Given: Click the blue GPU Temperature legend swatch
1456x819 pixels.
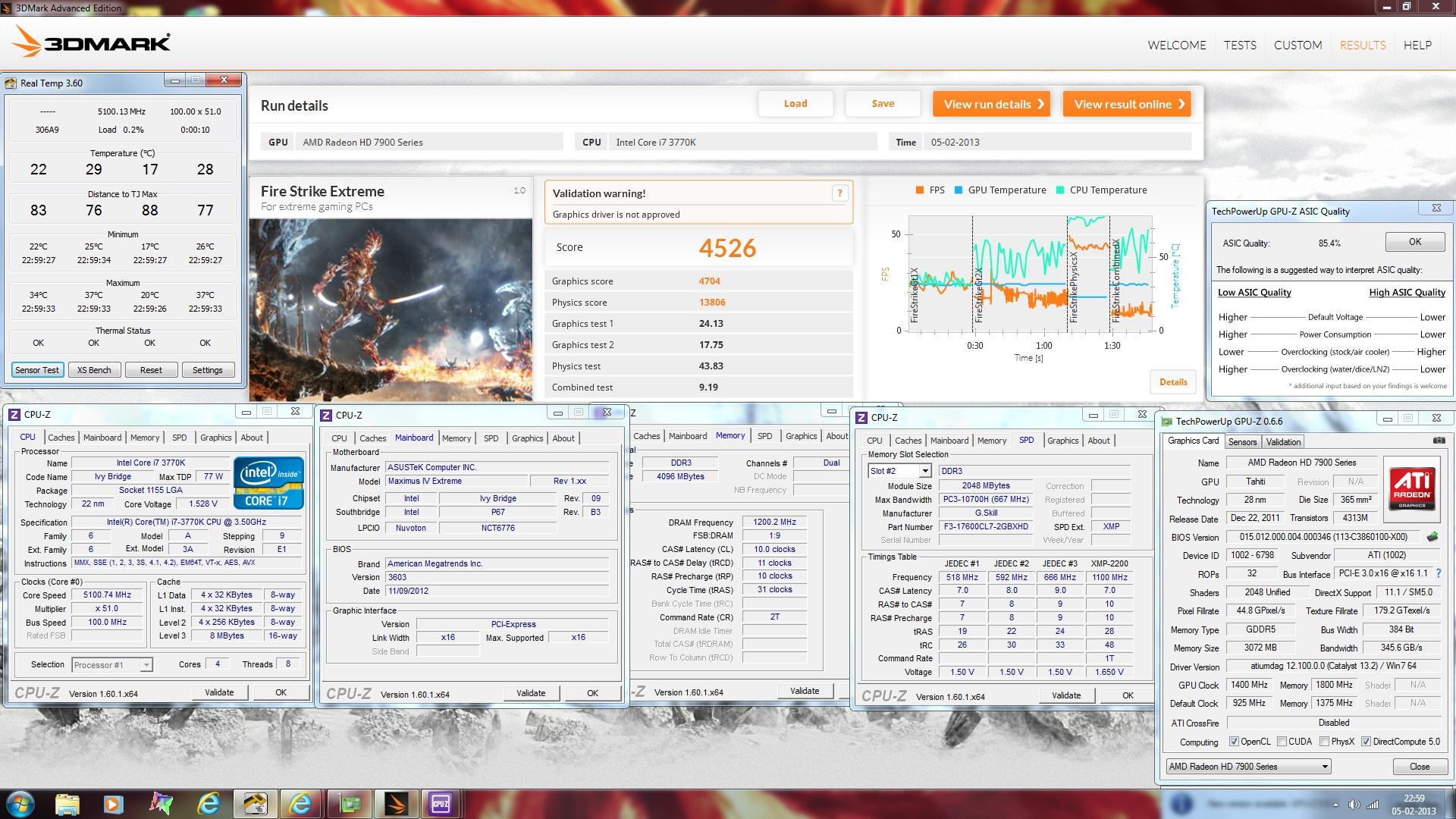Looking at the screenshot, I should click(959, 190).
